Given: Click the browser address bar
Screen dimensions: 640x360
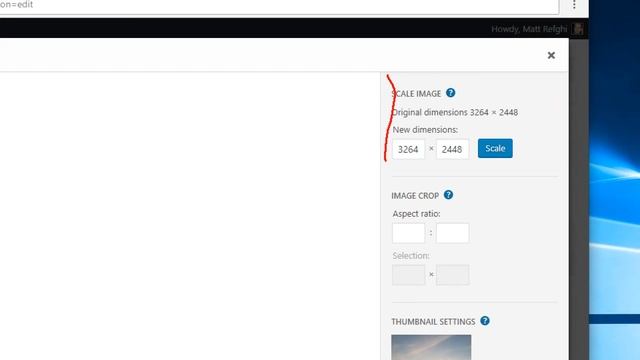Looking at the screenshot, I should (279, 6).
